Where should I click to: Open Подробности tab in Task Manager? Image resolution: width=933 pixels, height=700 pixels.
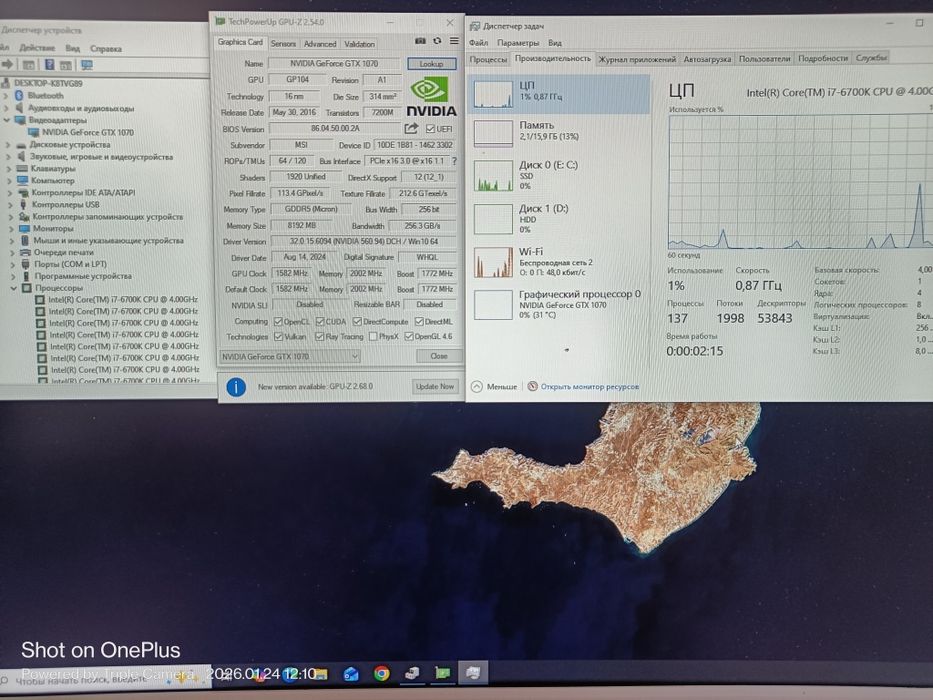pos(822,58)
